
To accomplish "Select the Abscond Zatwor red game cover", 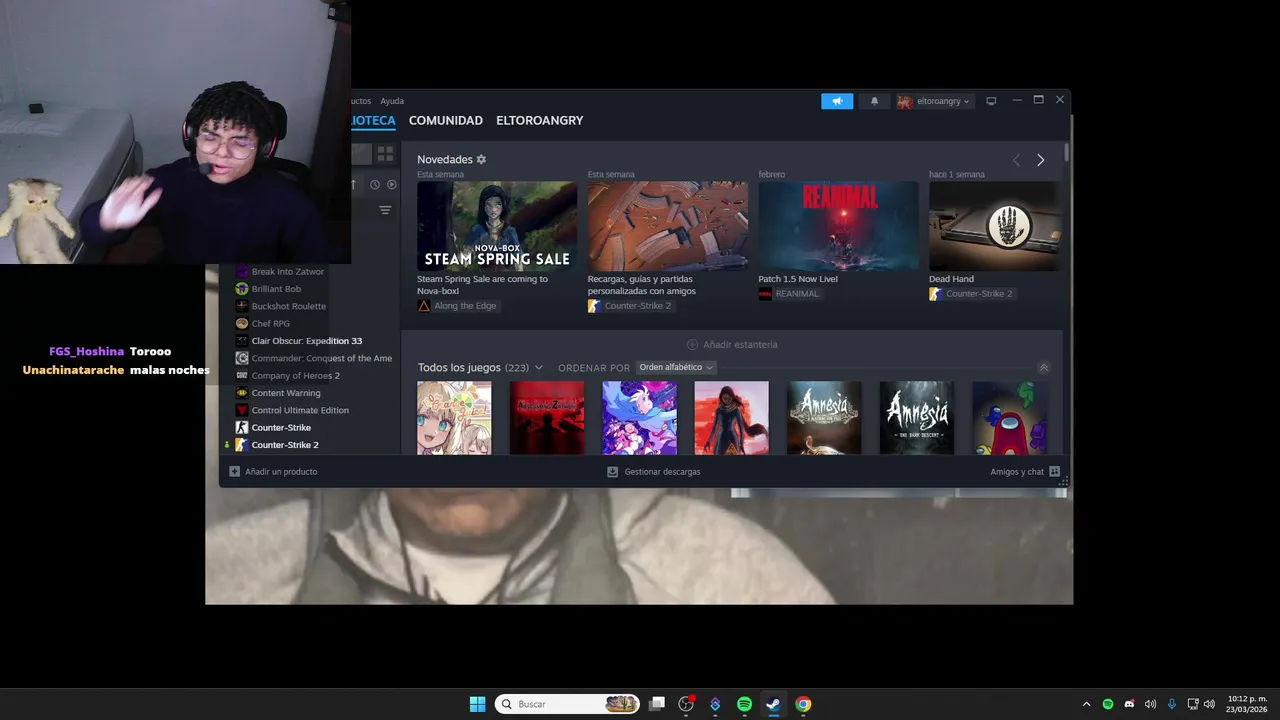I will (x=547, y=418).
